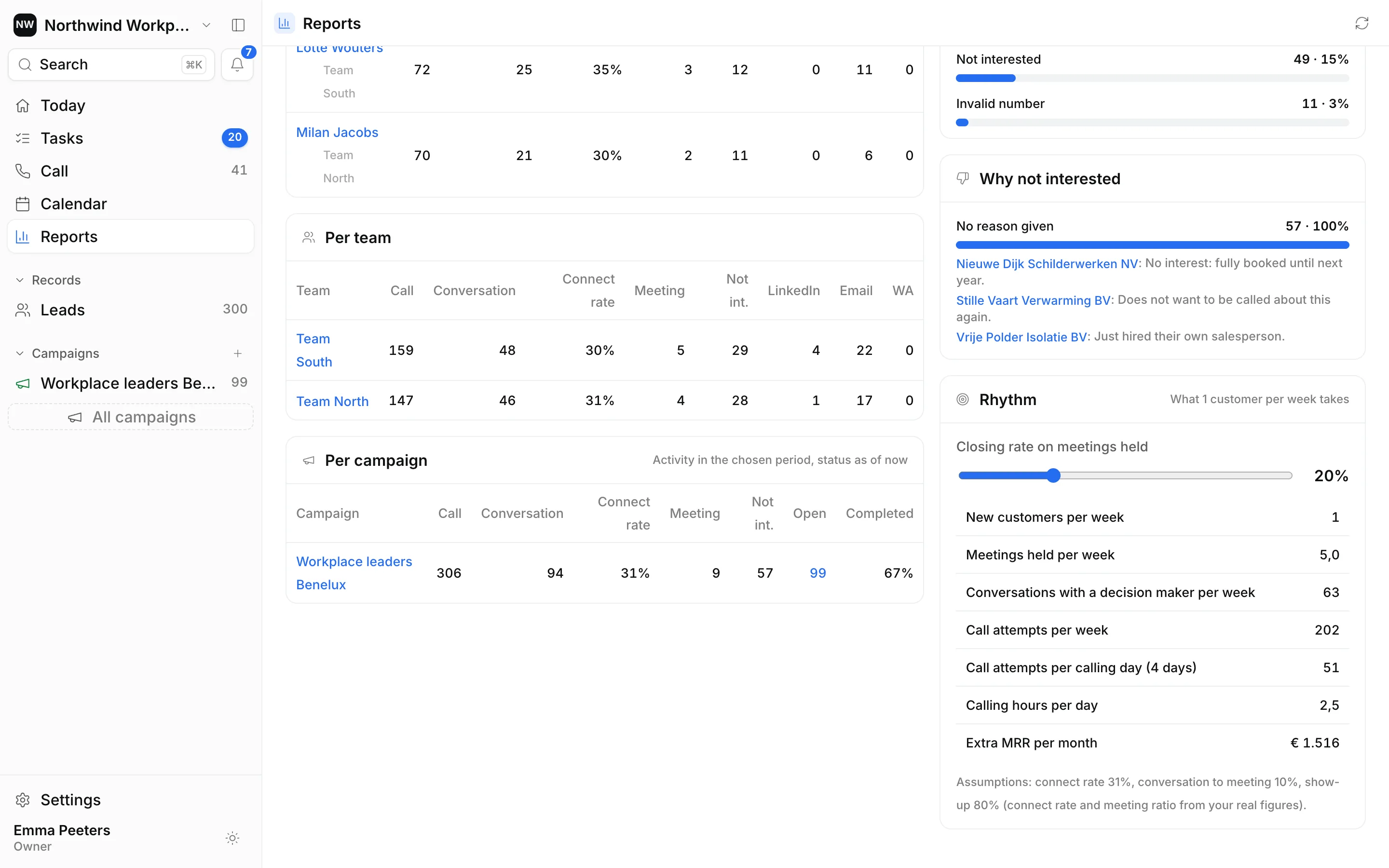Click the All campaigns button

(131, 417)
